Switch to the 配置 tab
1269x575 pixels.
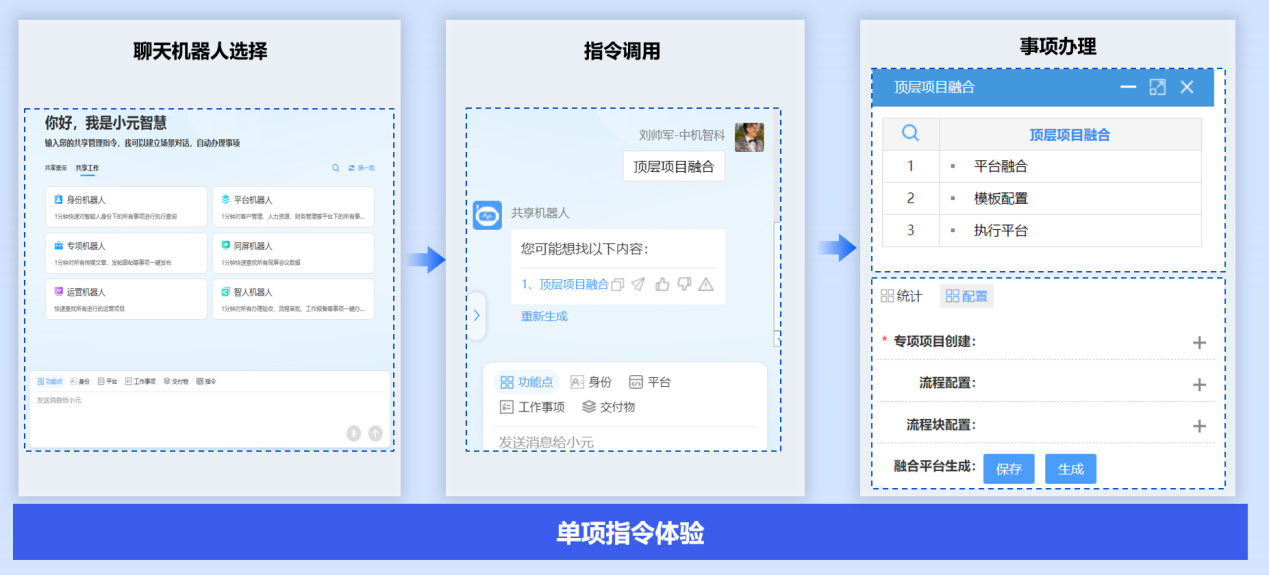(x=966, y=296)
